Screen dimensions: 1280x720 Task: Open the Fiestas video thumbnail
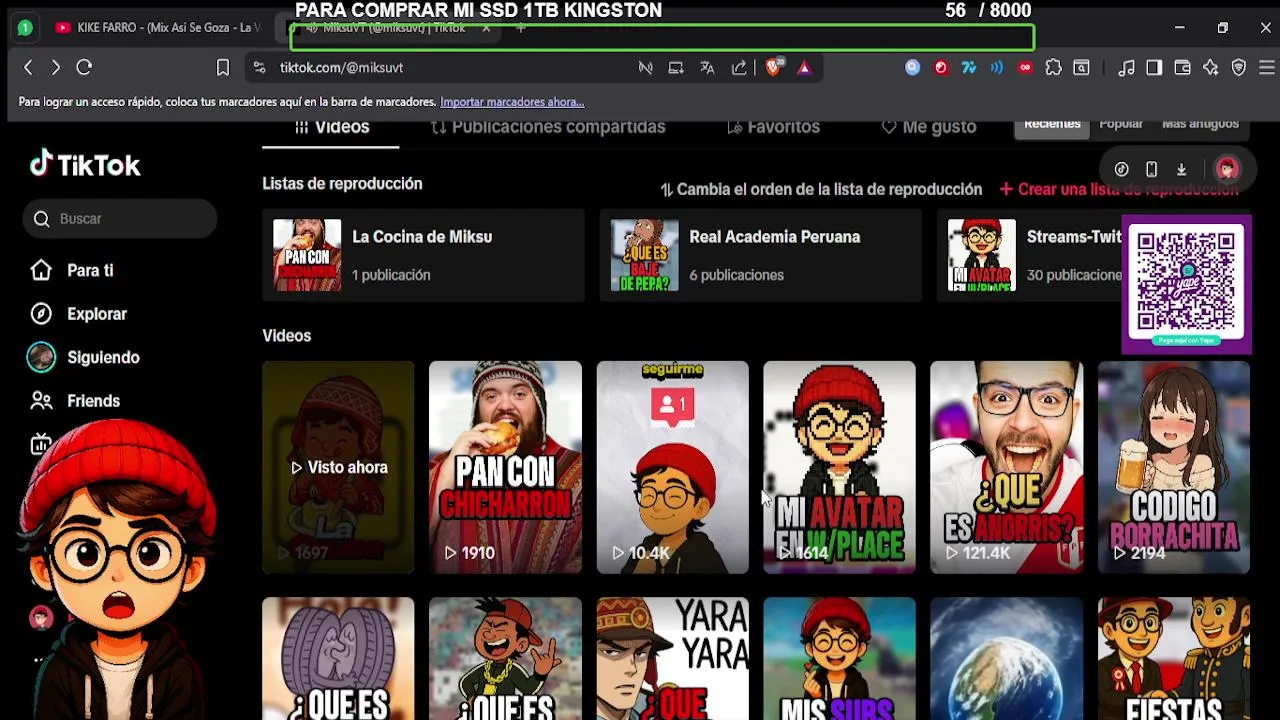click(1173, 659)
